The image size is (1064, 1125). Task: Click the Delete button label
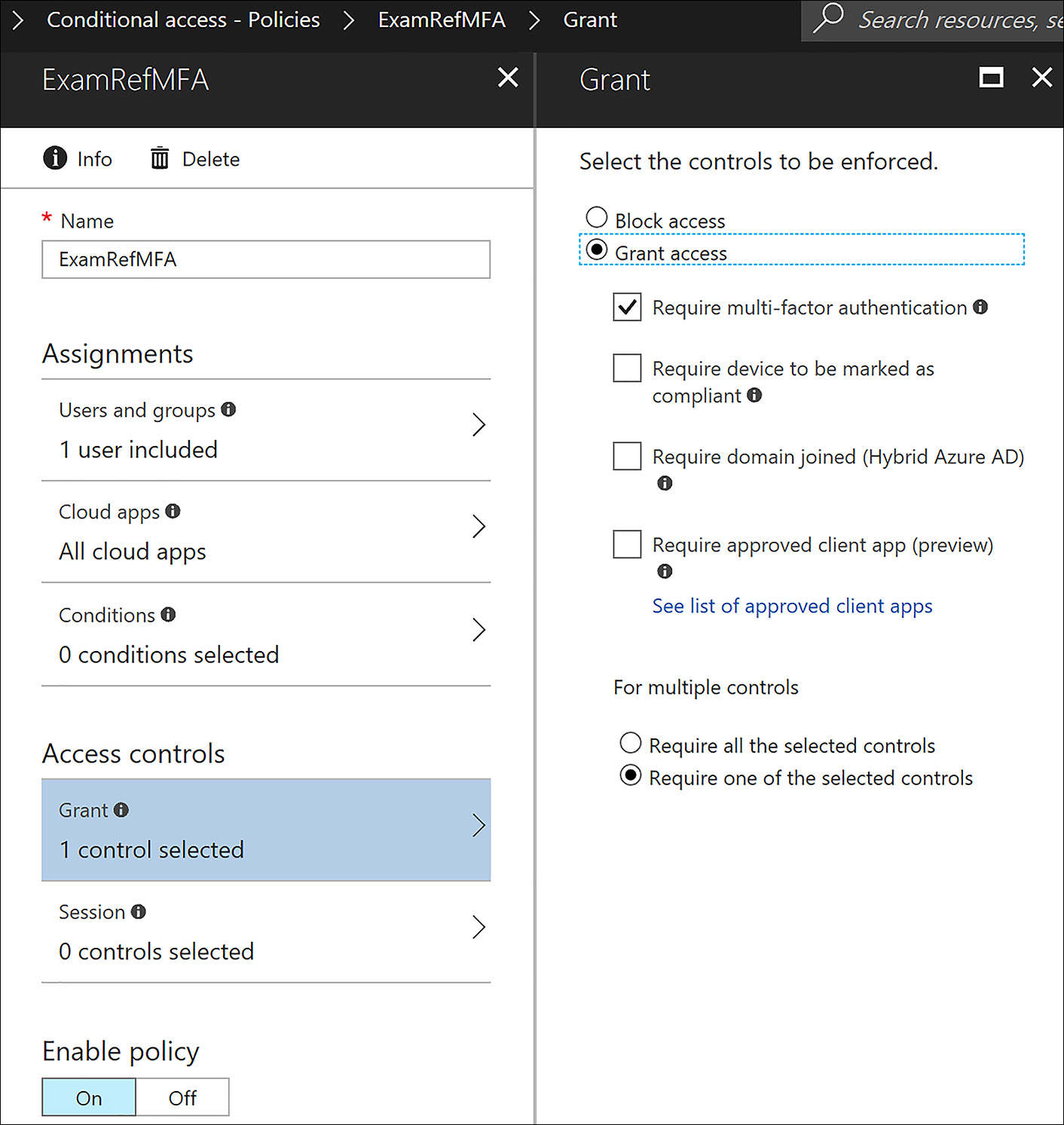[x=211, y=159]
